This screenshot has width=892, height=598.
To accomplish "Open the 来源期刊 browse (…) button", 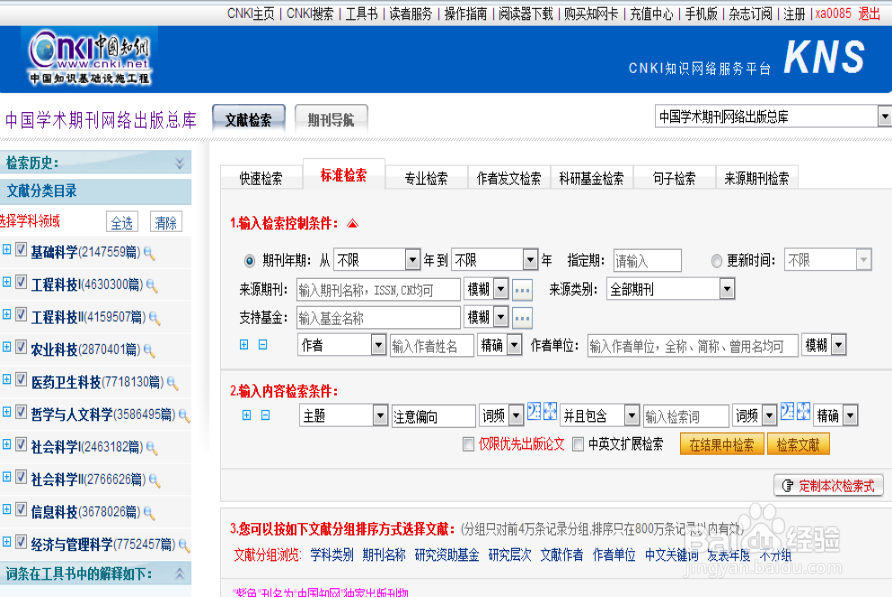I will (x=522, y=290).
